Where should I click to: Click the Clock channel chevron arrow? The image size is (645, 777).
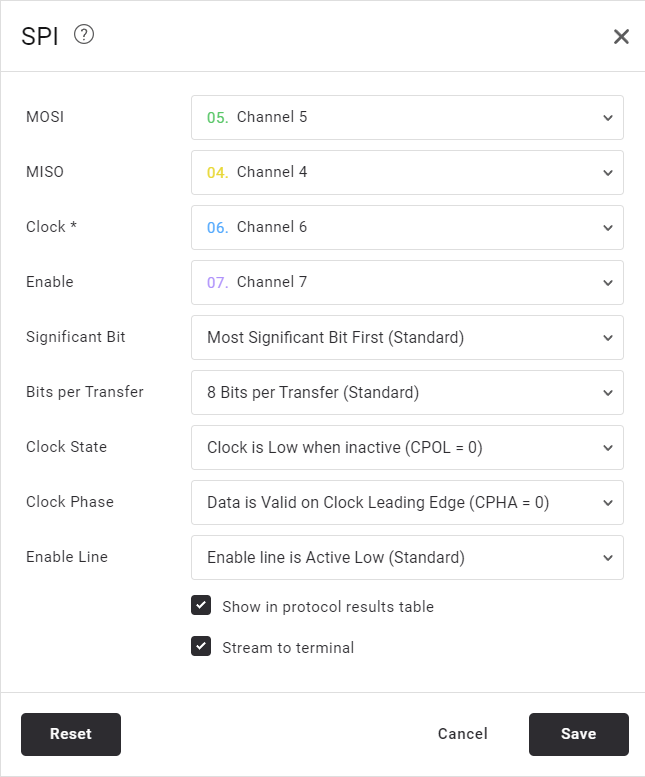point(608,228)
